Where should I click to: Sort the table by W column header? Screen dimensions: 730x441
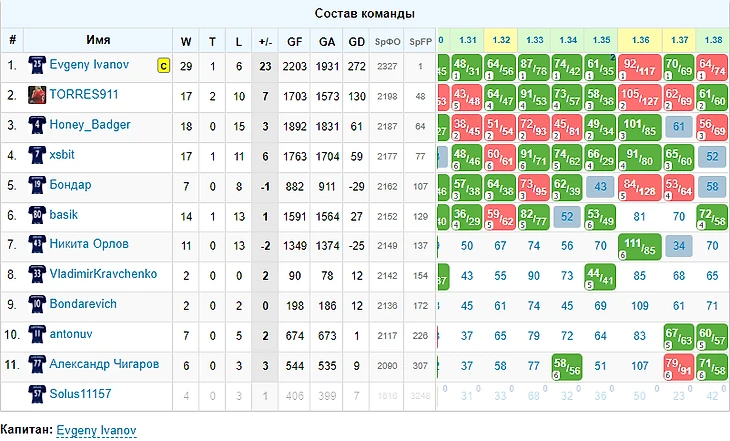tap(186, 41)
